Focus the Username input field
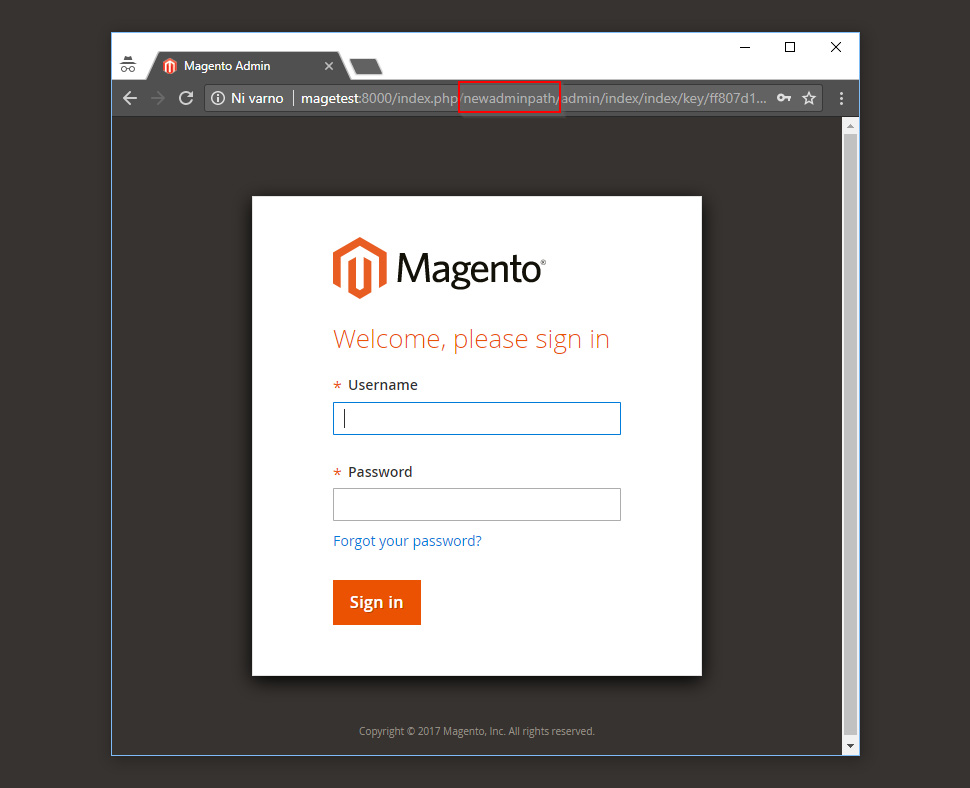The height and width of the screenshot is (788, 970). tap(476, 418)
